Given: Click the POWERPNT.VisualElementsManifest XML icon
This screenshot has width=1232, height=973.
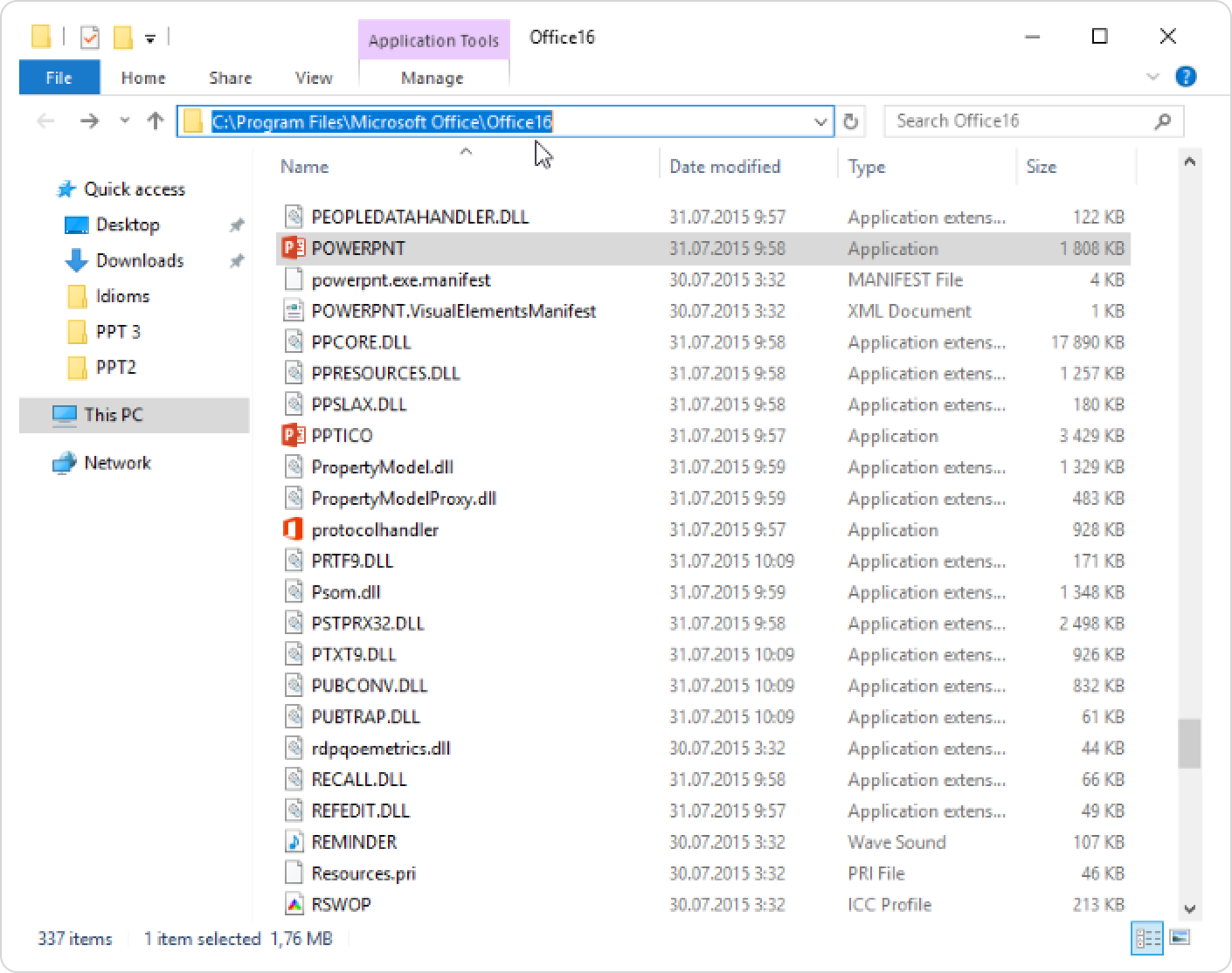Looking at the screenshot, I should (x=294, y=311).
